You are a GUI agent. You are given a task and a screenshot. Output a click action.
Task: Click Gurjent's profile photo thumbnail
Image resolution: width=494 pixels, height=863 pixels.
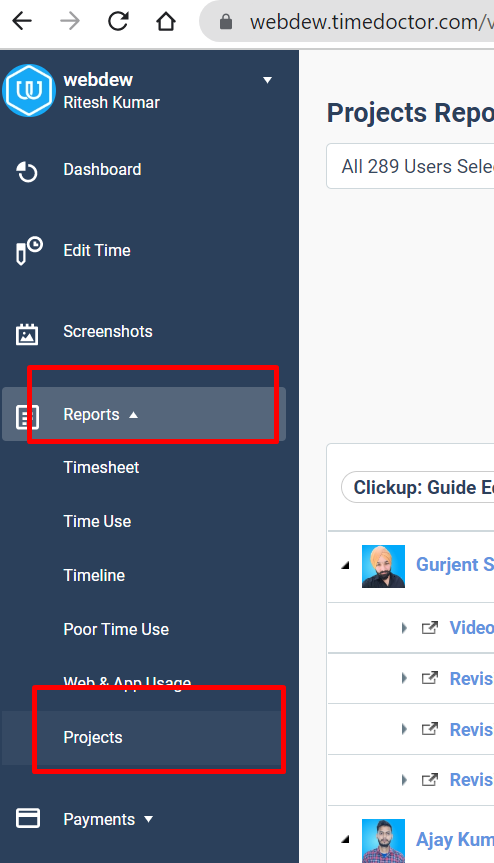click(383, 566)
